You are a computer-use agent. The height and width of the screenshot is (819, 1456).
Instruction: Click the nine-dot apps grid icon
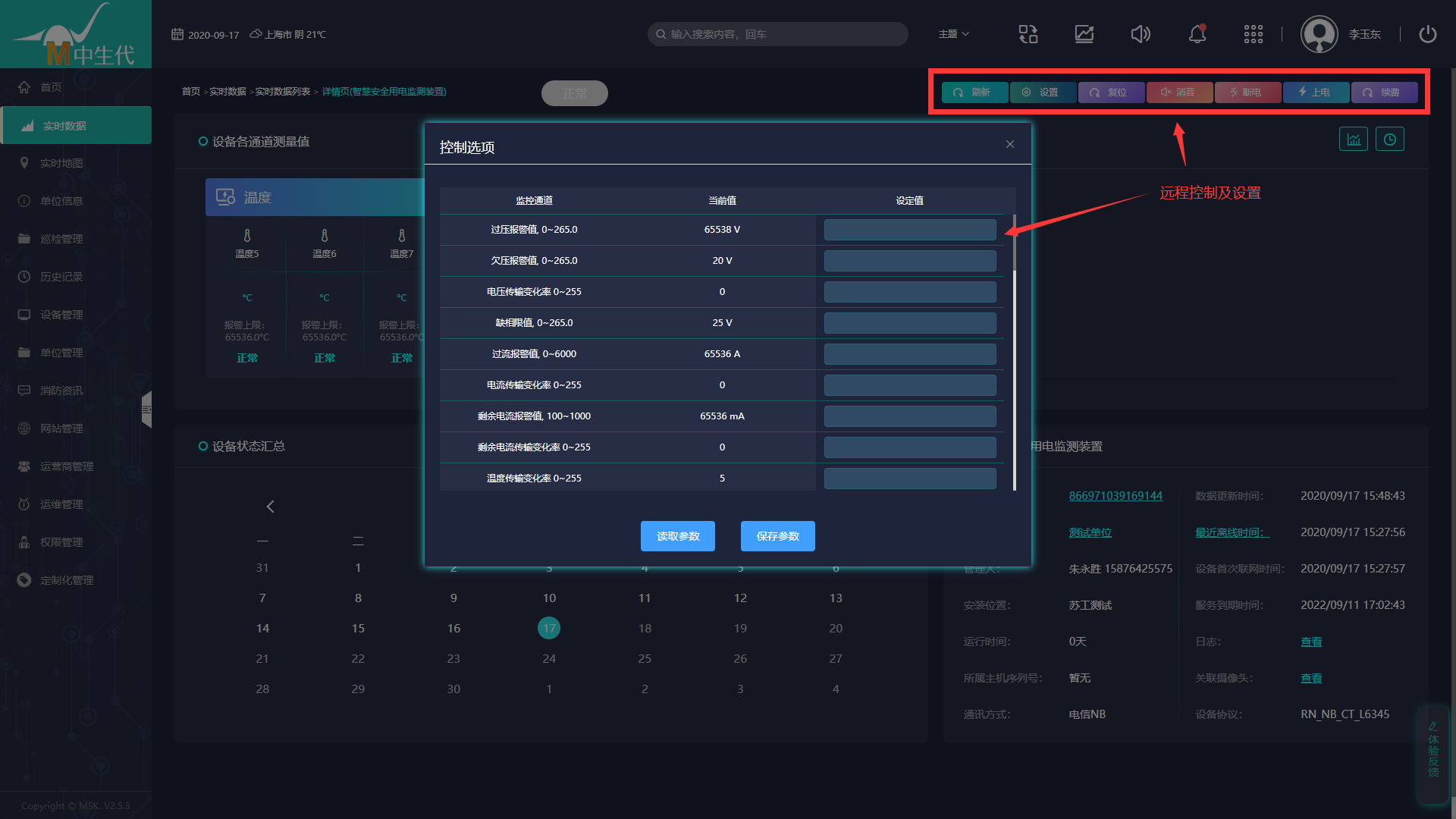pyautogui.click(x=1253, y=34)
